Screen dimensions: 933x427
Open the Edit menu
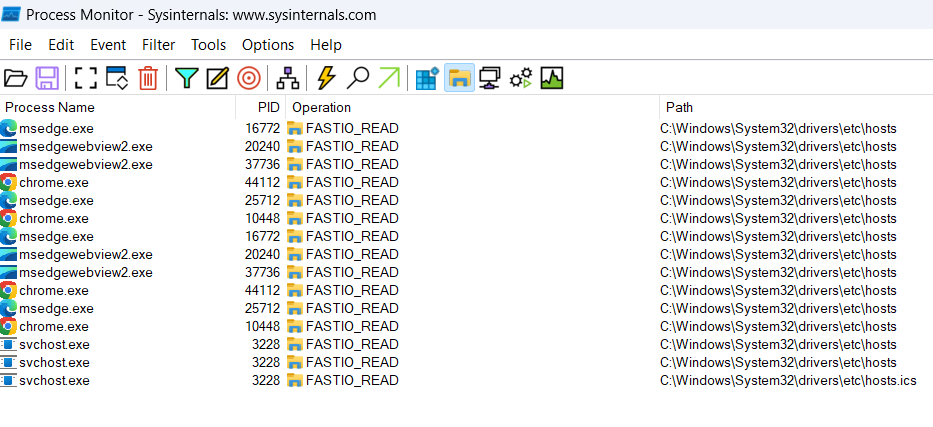[x=61, y=45]
